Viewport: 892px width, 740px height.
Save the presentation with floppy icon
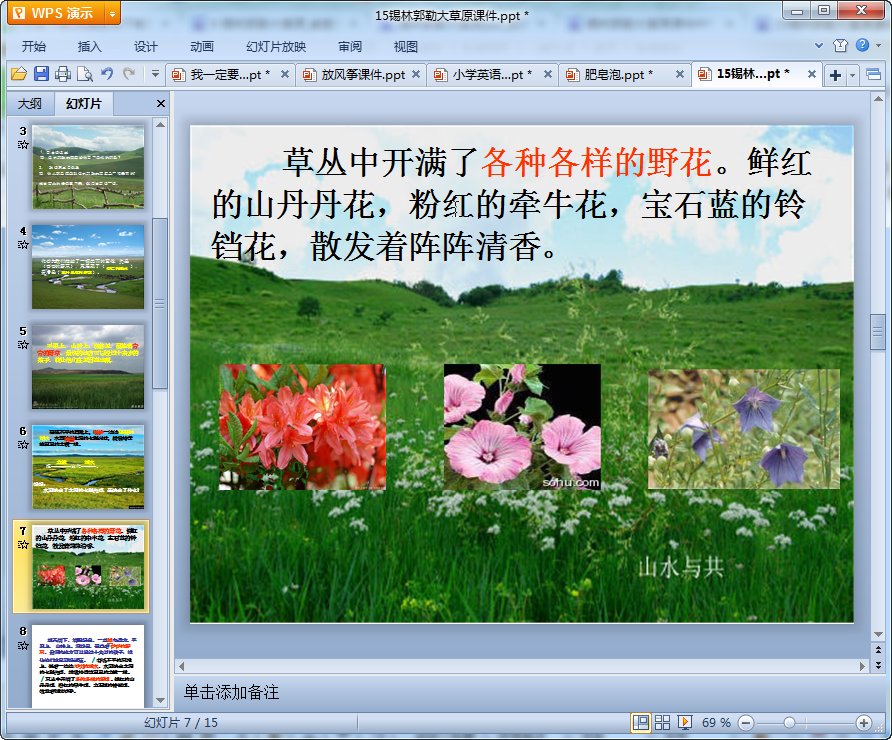41,75
